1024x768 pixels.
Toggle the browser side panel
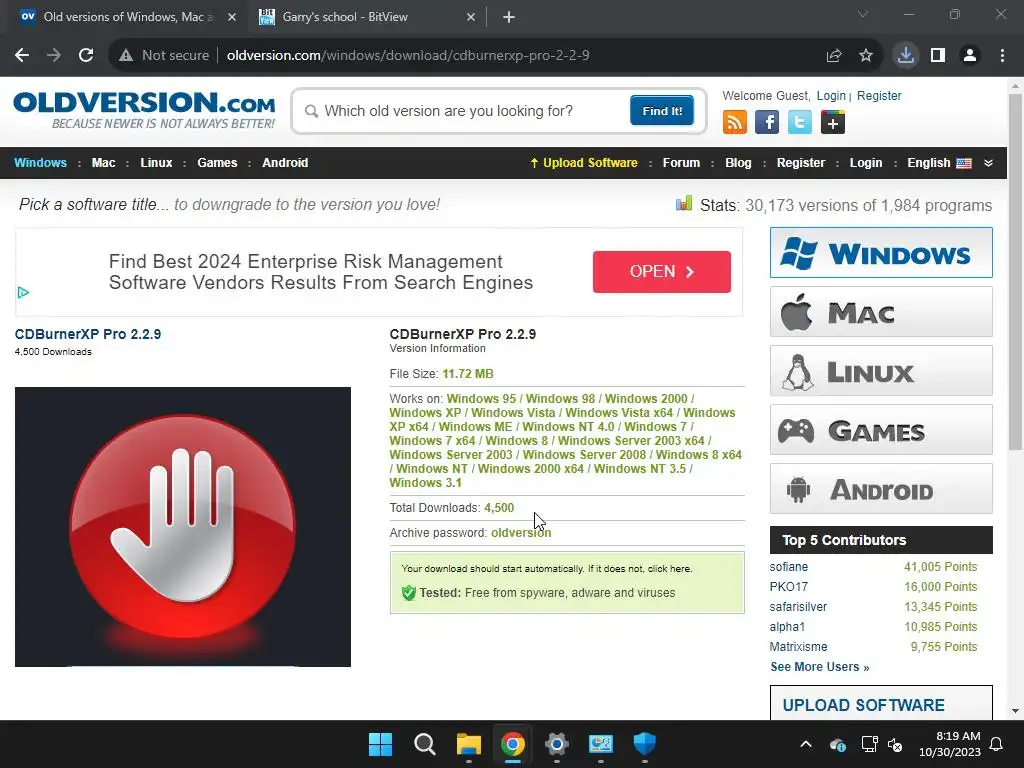[x=938, y=56]
